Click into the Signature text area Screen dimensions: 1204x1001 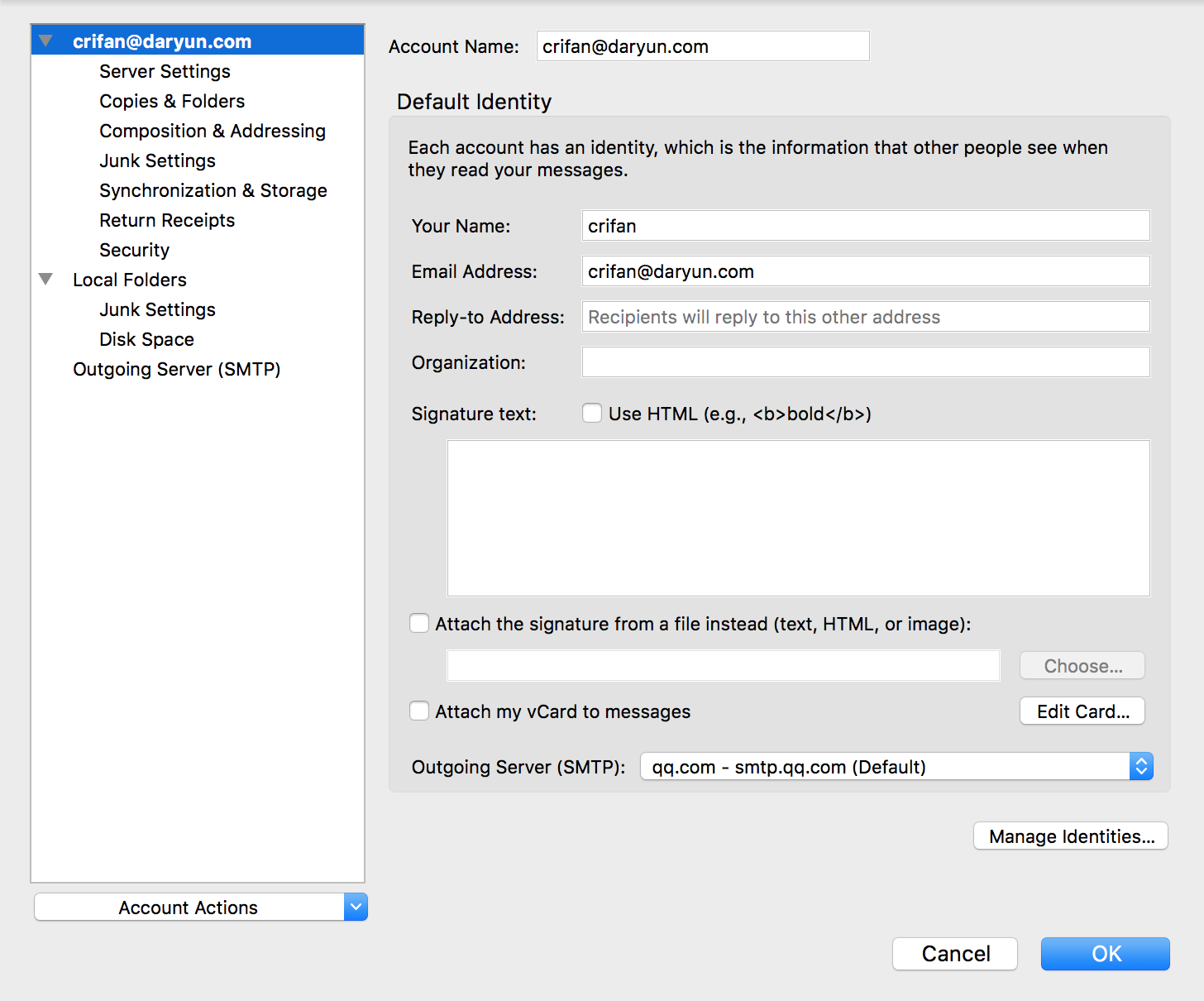click(798, 518)
